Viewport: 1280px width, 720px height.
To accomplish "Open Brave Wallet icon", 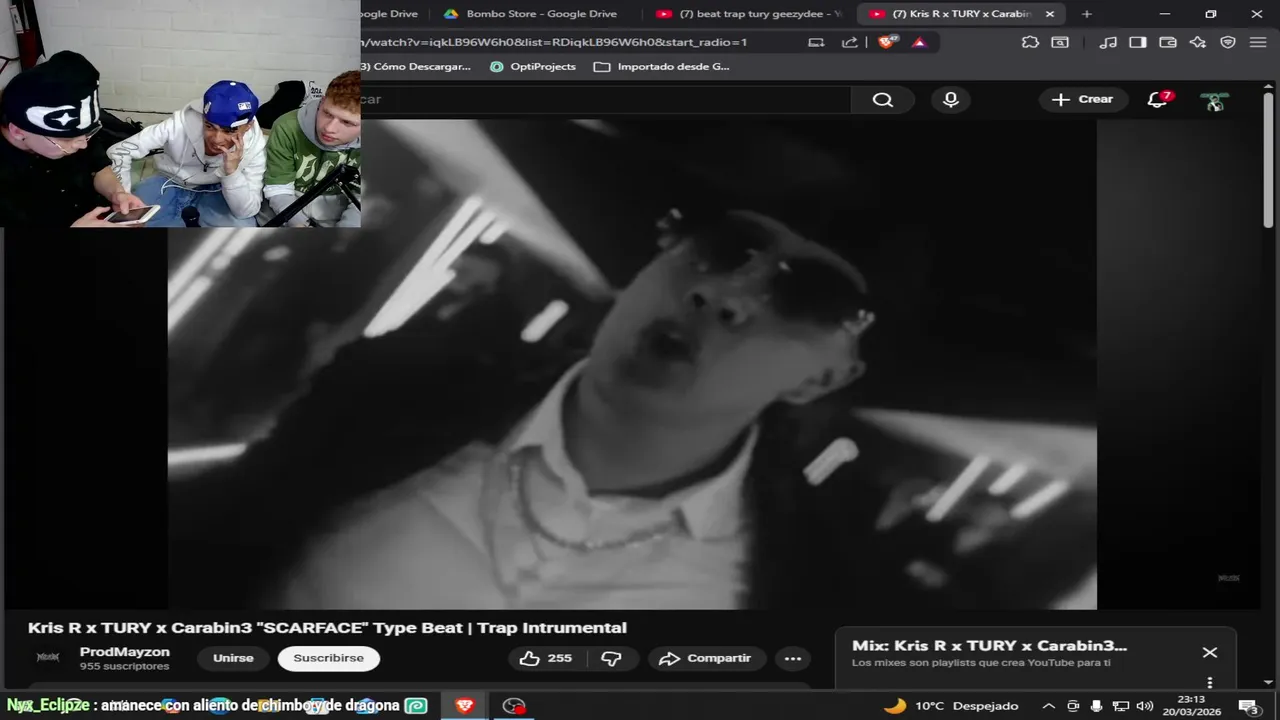I will tap(1168, 42).
